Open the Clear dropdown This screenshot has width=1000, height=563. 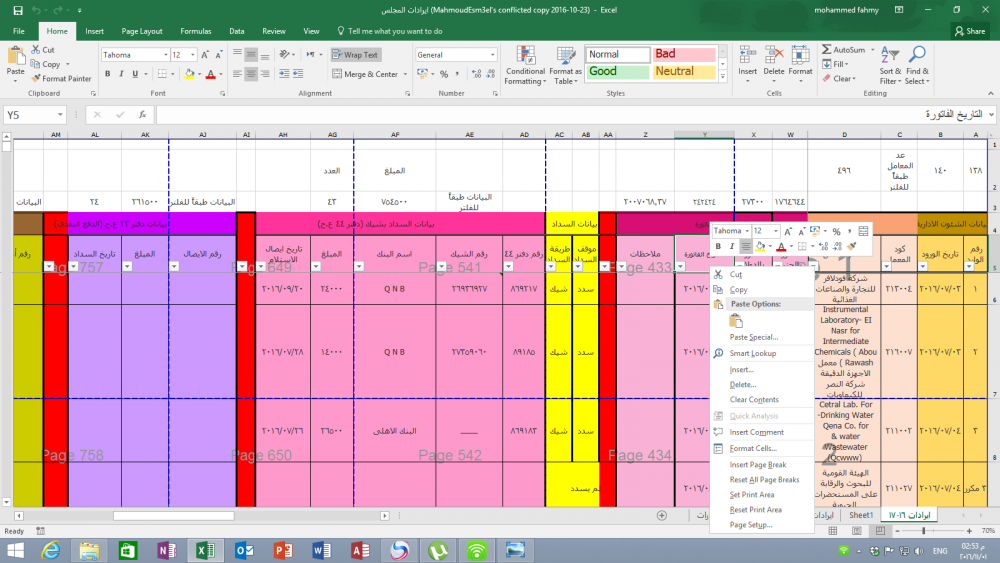[x=839, y=79]
